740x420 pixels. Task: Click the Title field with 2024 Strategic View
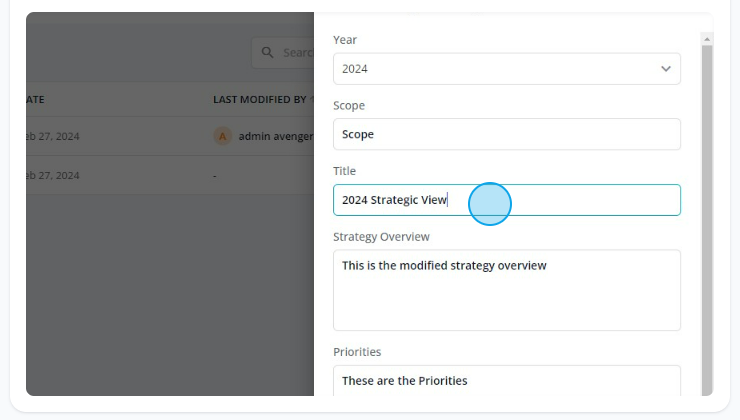[x=506, y=200]
